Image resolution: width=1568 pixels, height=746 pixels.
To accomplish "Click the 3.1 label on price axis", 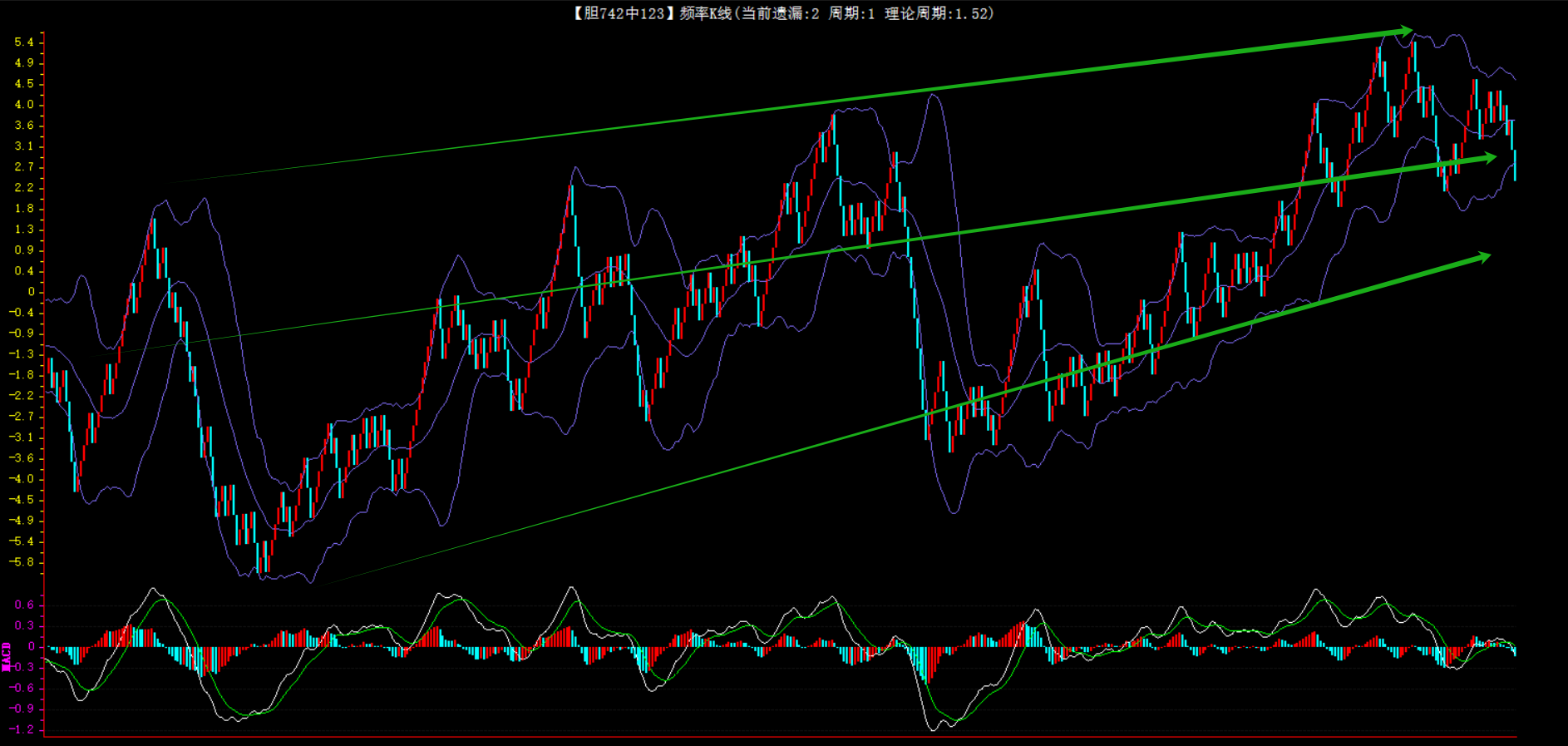I will click(24, 146).
